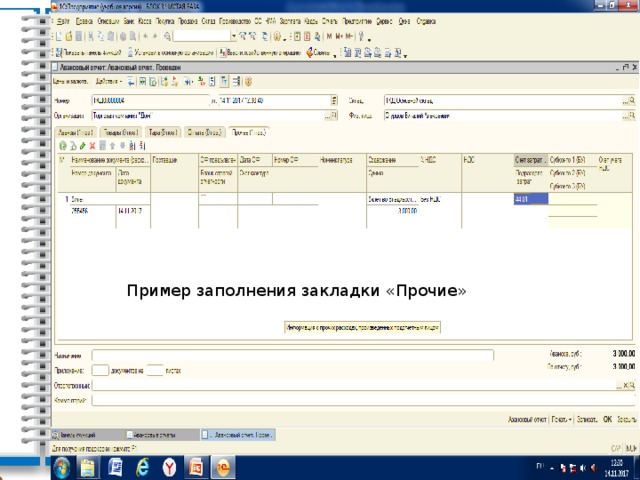Screen dimensions: 640x480
Task: Open the Ответственный field selection ellipsis button
Action: click(619, 385)
